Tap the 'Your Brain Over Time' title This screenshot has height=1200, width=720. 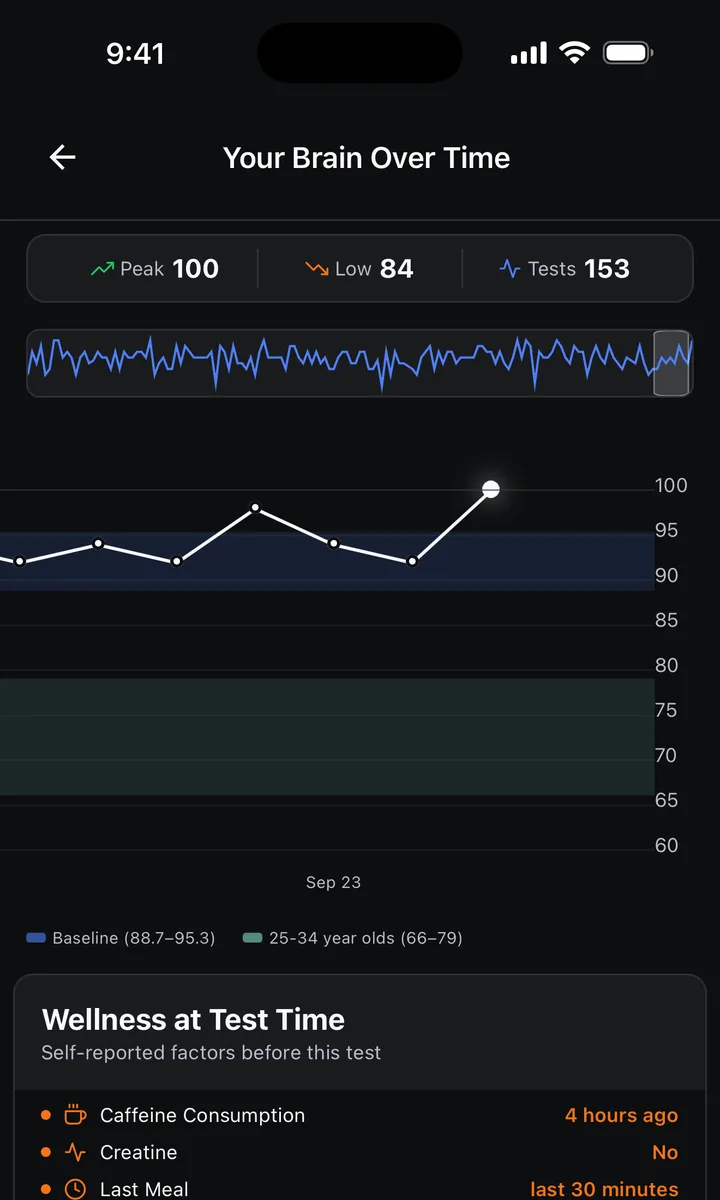[x=367, y=158]
